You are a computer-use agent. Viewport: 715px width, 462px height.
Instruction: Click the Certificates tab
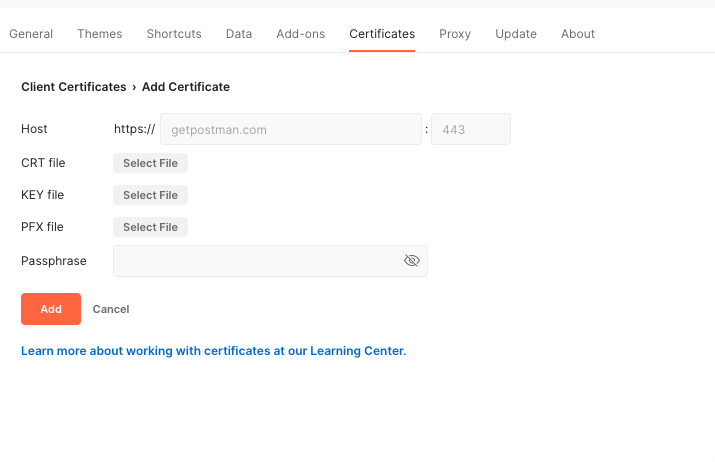(382, 34)
